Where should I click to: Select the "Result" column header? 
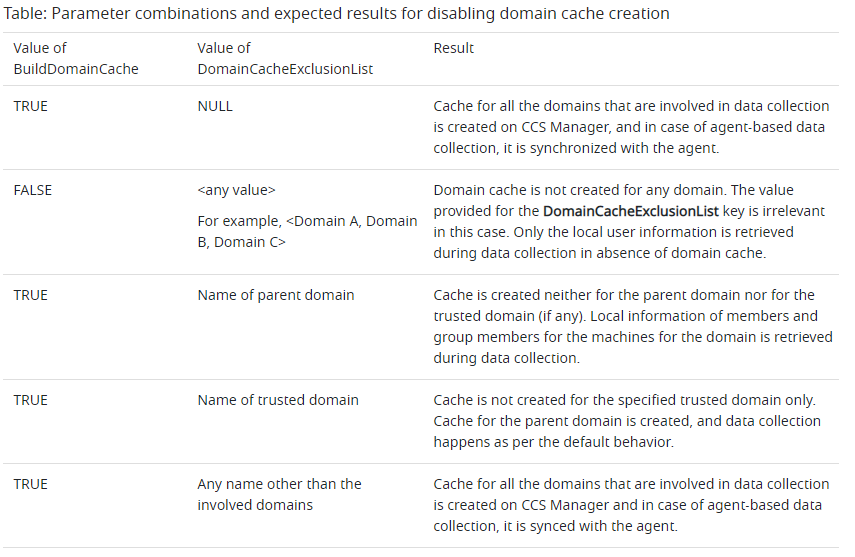click(x=453, y=48)
